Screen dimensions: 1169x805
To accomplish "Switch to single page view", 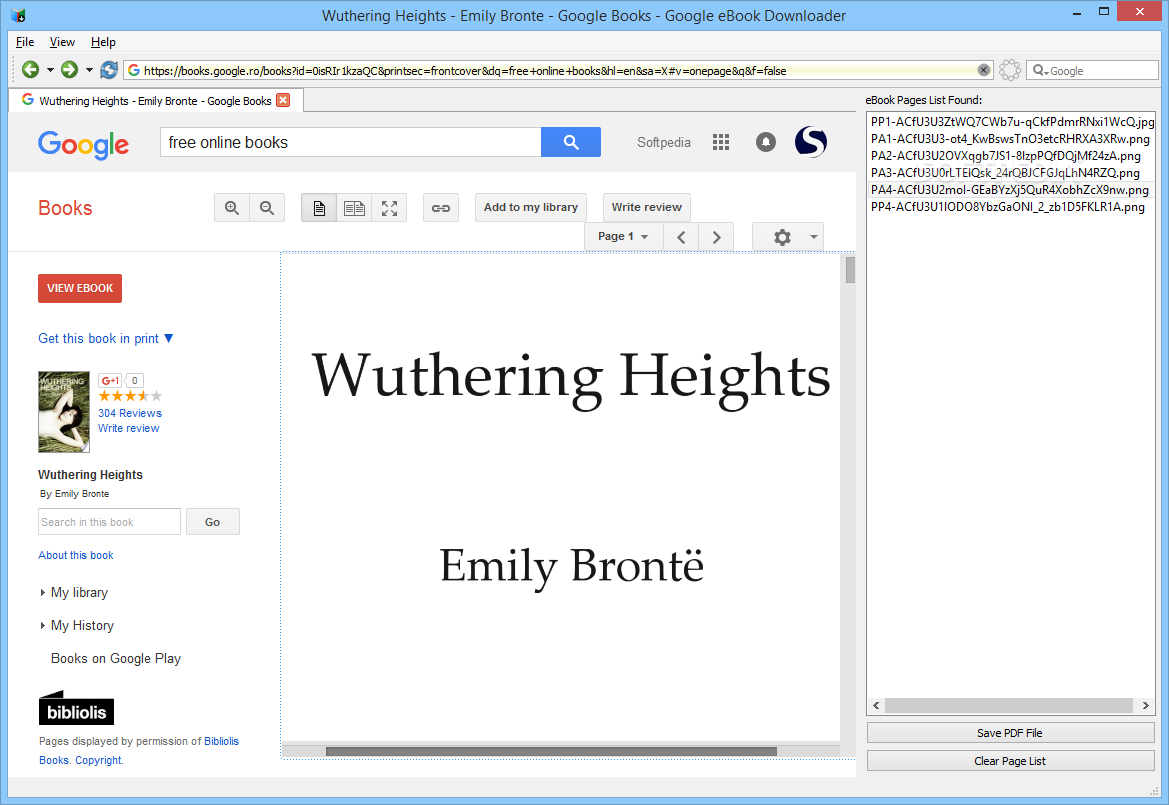I will (319, 208).
